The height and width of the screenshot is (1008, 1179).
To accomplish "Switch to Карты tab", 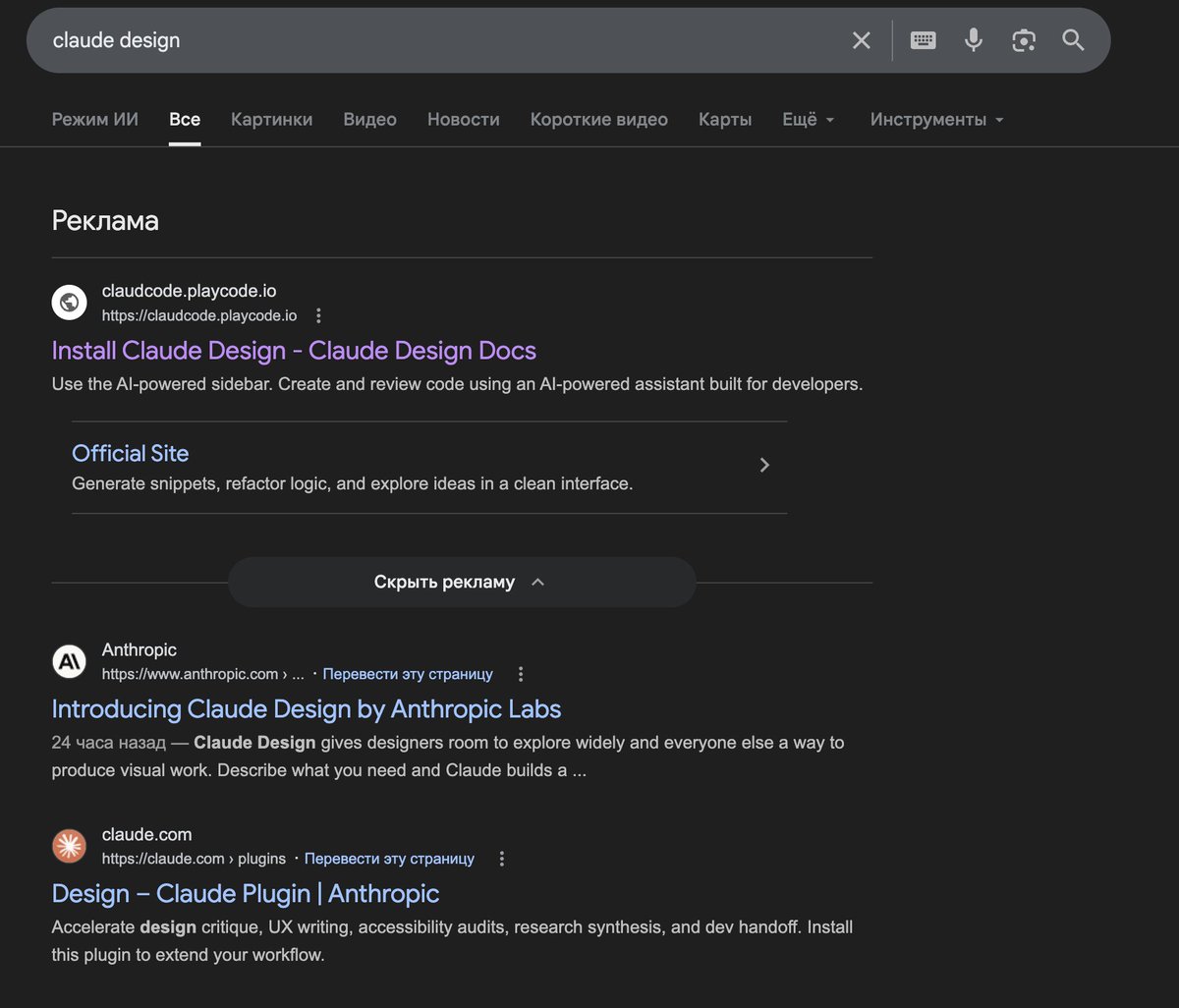I will point(725,119).
